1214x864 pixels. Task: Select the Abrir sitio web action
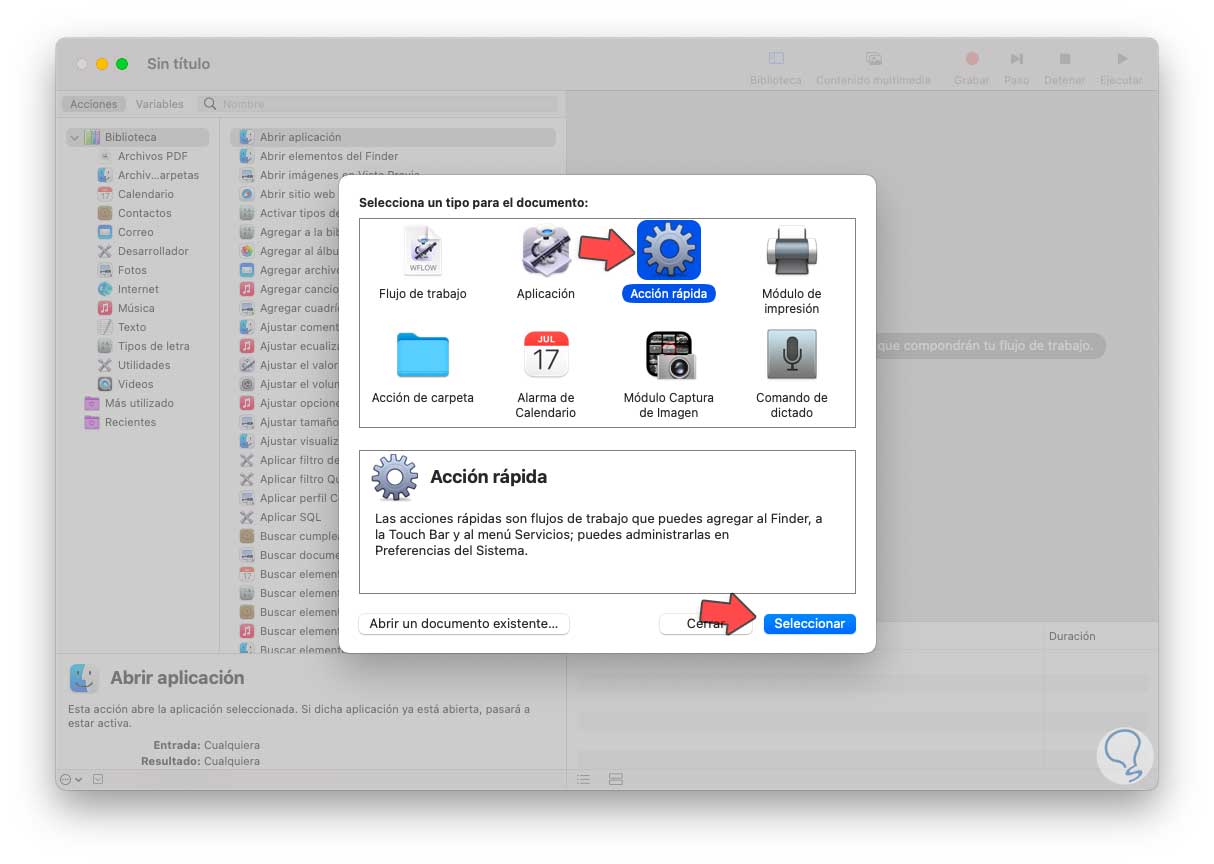click(x=297, y=194)
